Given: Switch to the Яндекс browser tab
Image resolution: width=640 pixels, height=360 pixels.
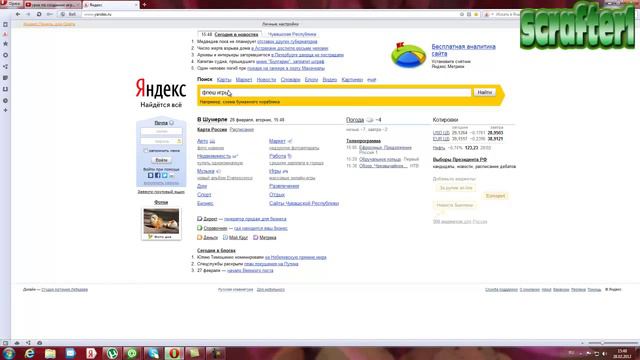Looking at the screenshot, I should (x=111, y=5).
